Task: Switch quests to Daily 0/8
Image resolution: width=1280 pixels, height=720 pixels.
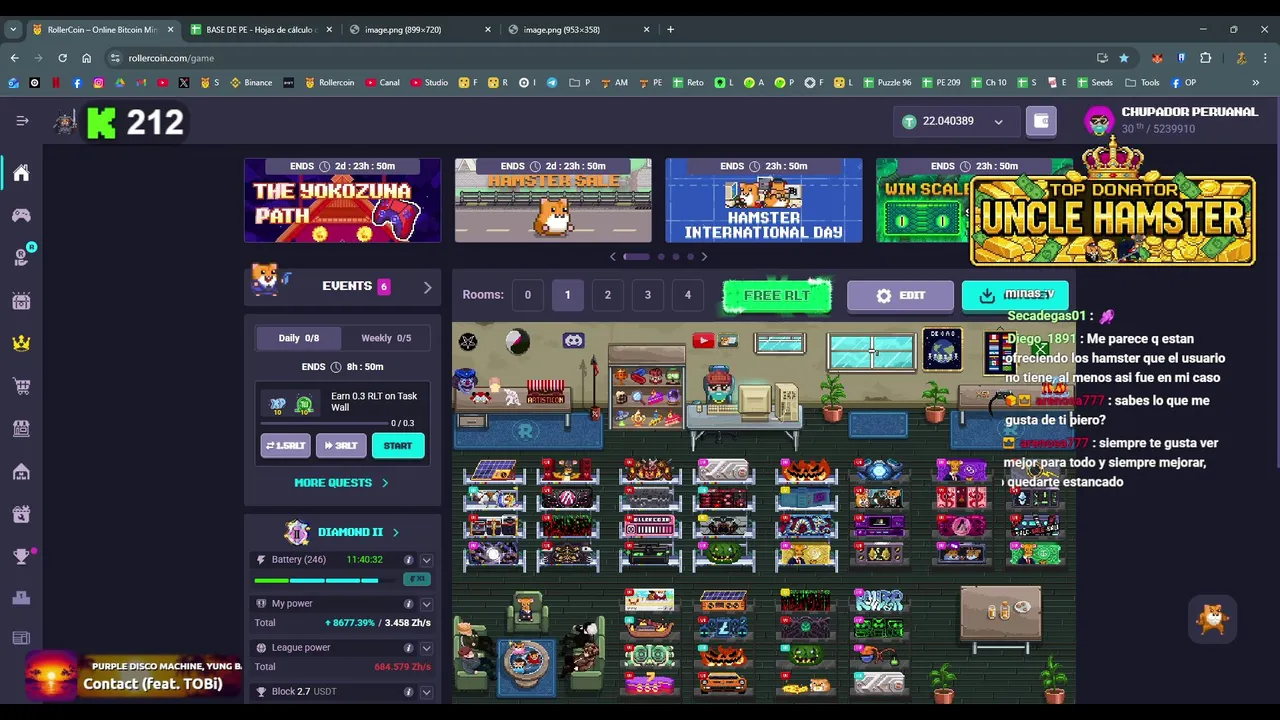Action: coord(299,338)
